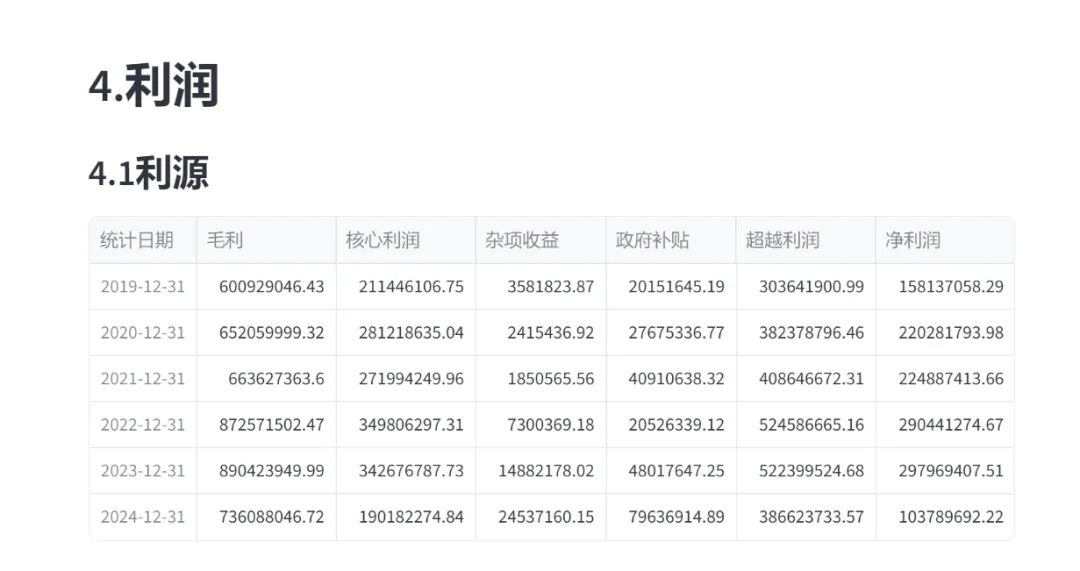The image size is (1080, 571).
Task: Pick the 政府补贴 cell 20526339.12
Action: pyautogui.click(x=670, y=425)
